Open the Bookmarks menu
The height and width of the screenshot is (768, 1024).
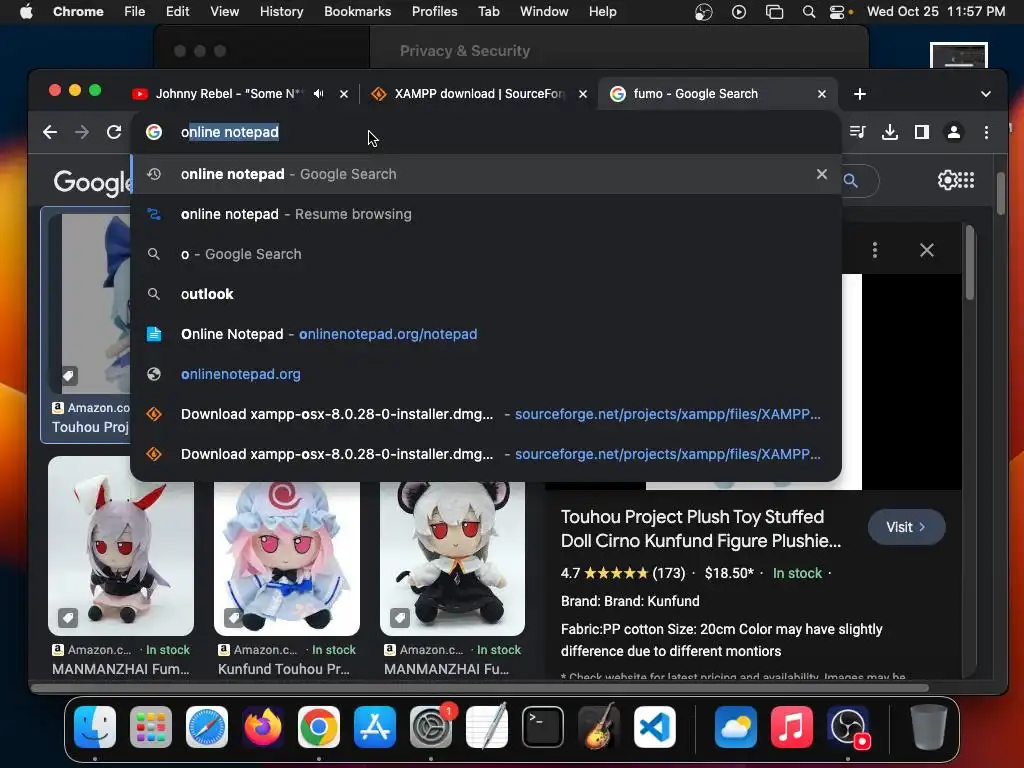pos(358,12)
